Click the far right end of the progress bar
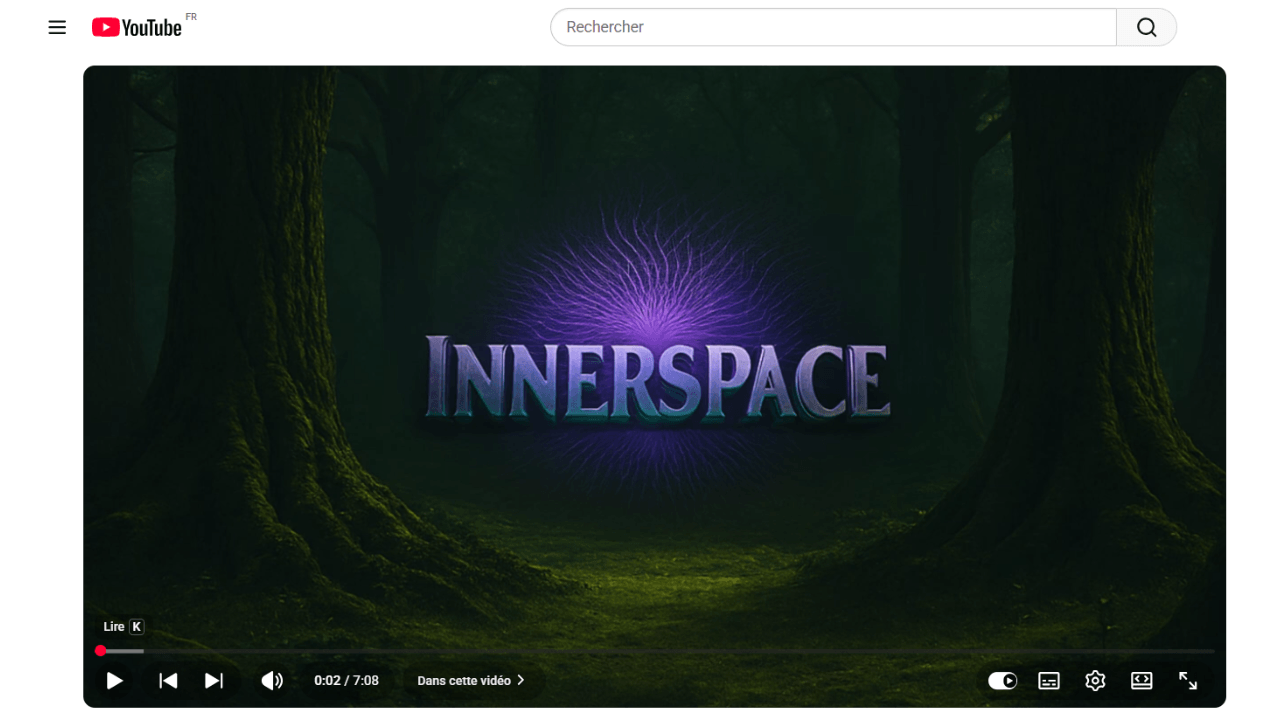 point(1212,651)
